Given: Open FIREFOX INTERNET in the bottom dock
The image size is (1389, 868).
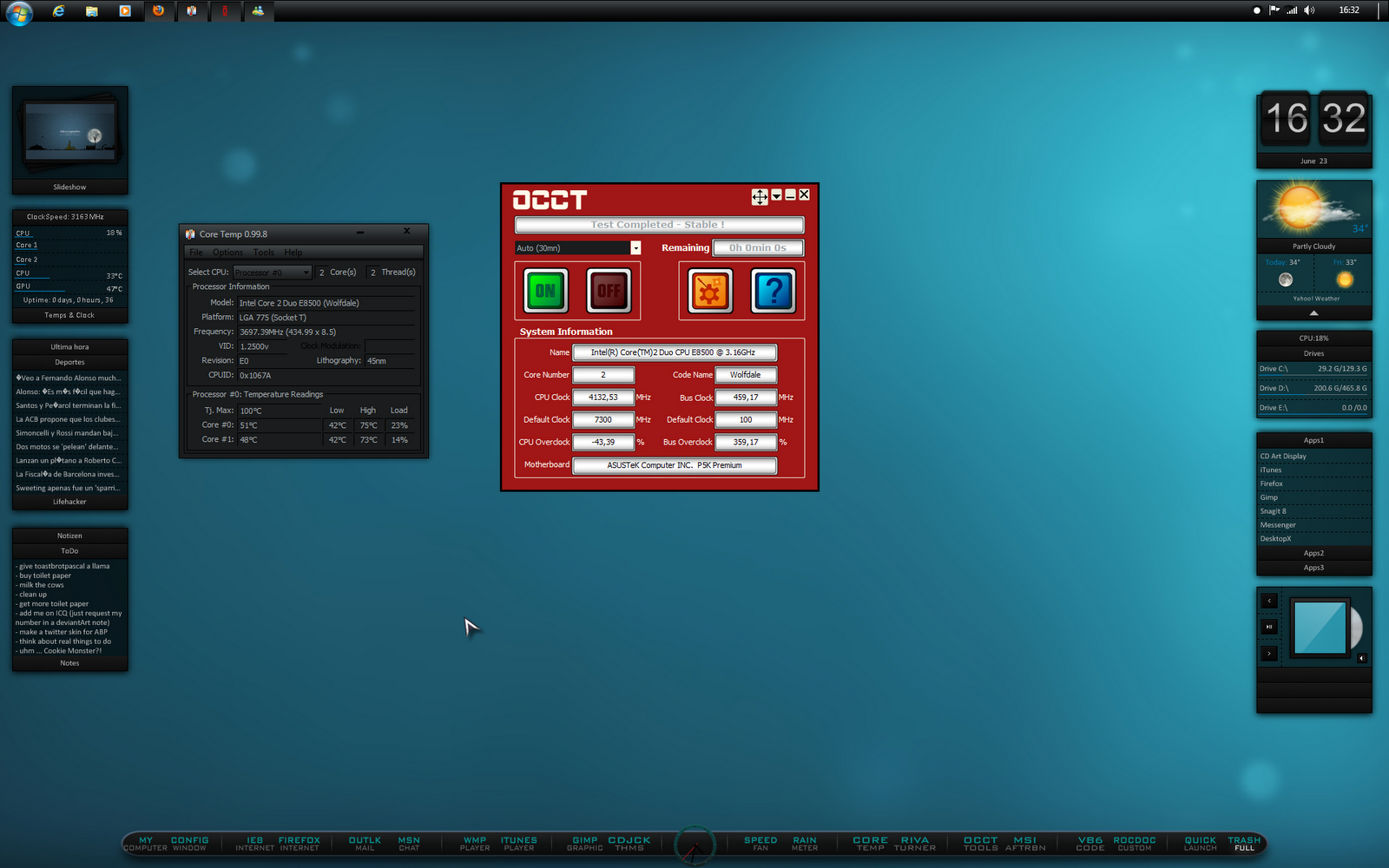Looking at the screenshot, I should pyautogui.click(x=299, y=844).
